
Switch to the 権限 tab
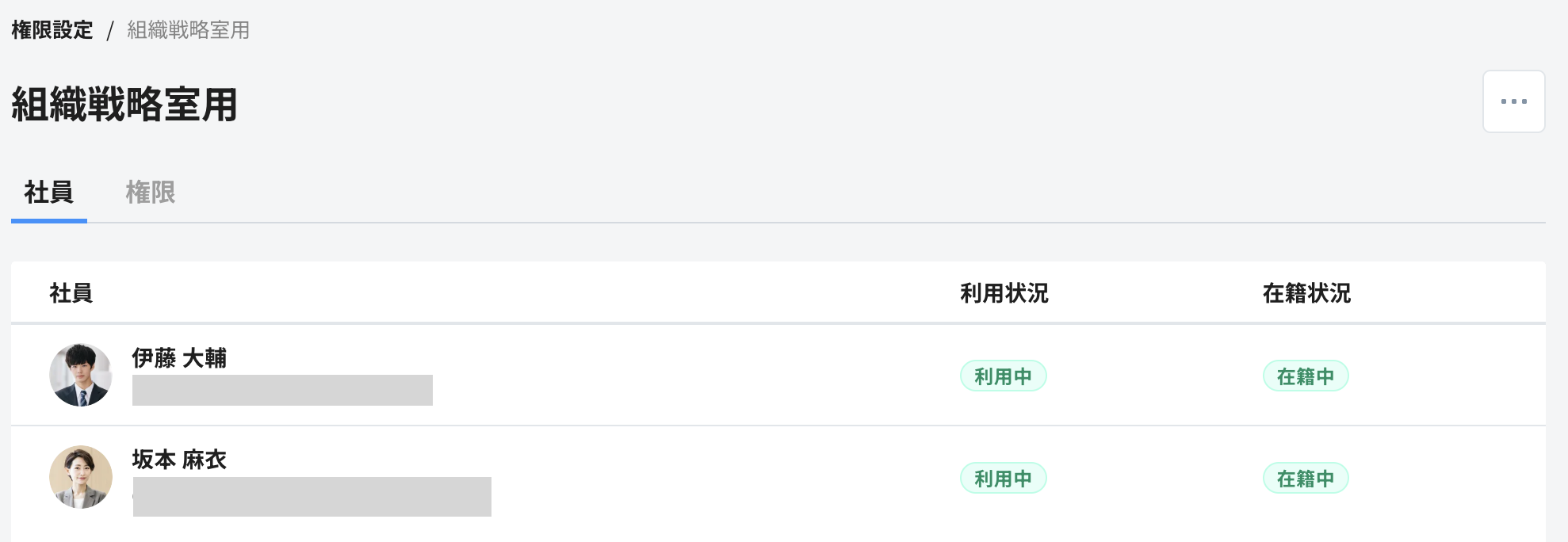(150, 193)
